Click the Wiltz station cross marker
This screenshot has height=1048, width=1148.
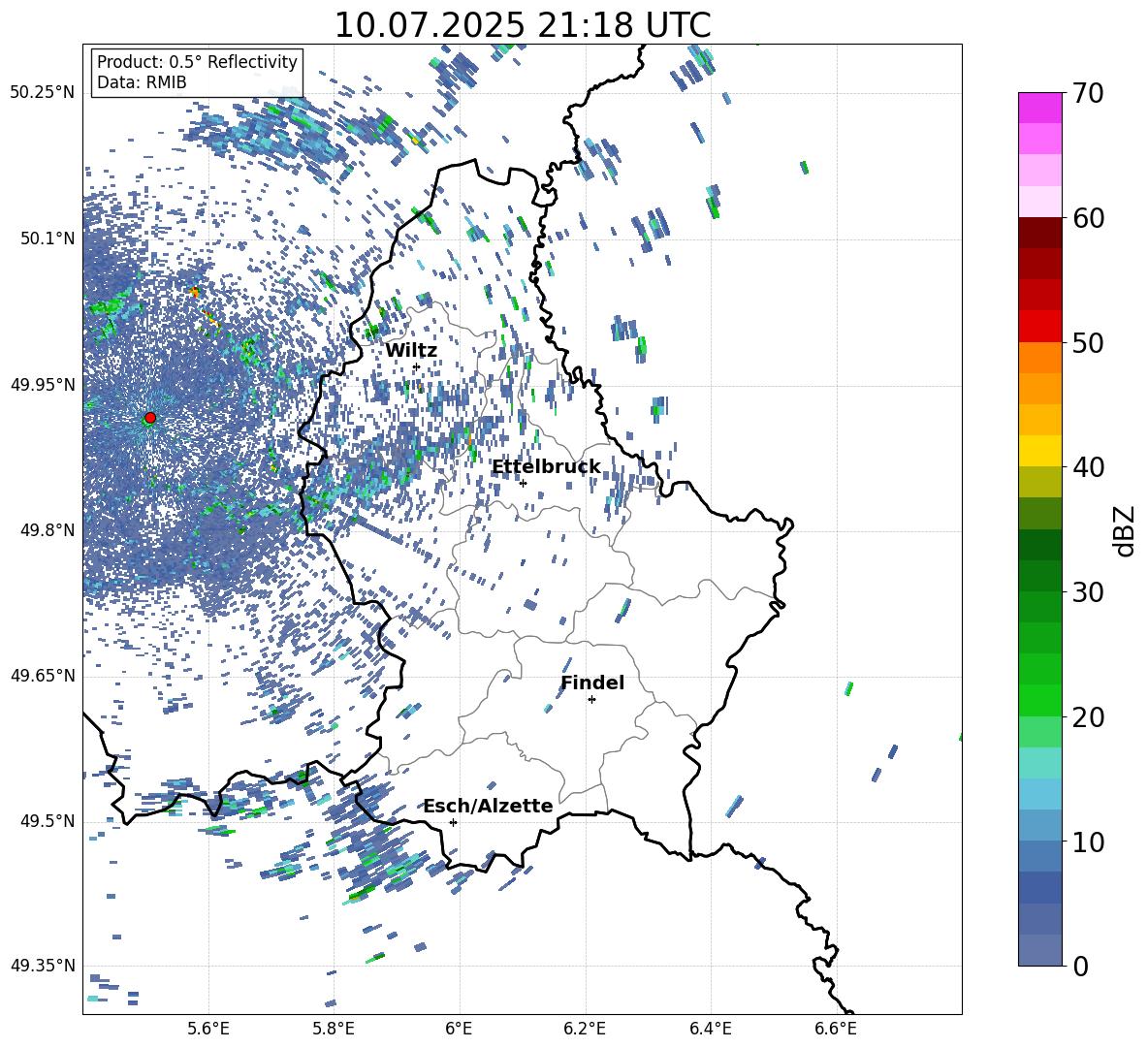coord(417,366)
